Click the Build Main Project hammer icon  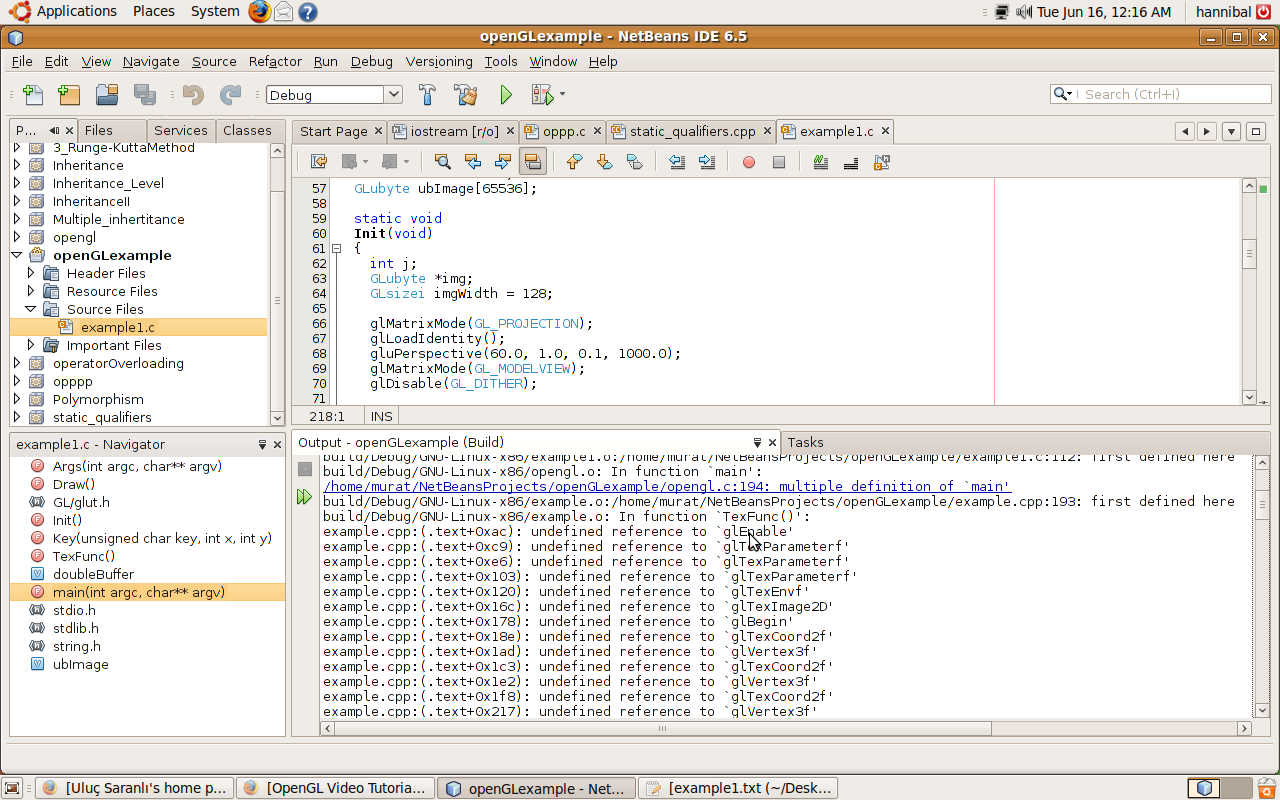[x=427, y=95]
